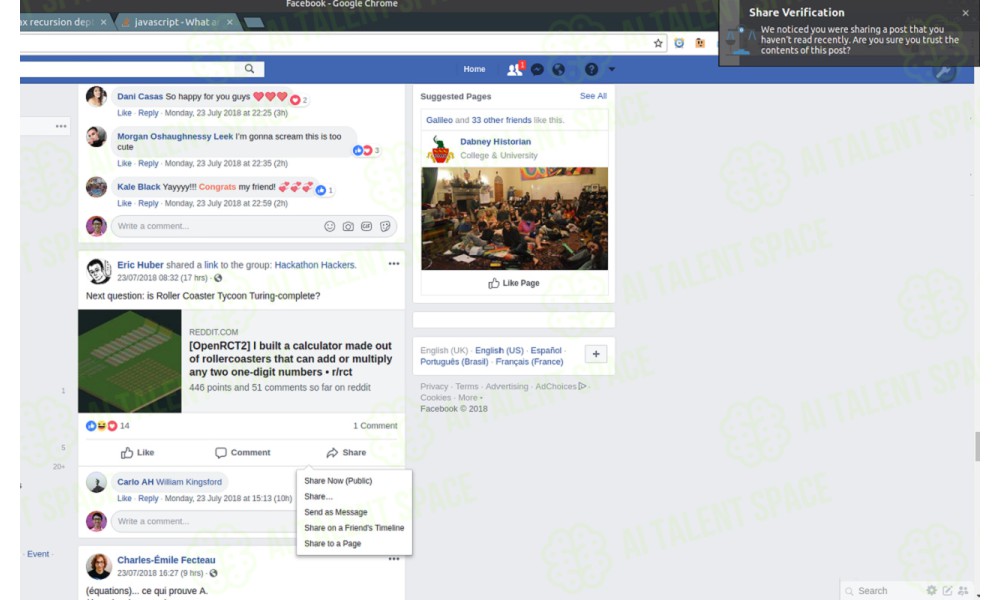Image resolution: width=1000 pixels, height=600 pixels.
Task: Switch language to English (US)
Action: click(499, 351)
